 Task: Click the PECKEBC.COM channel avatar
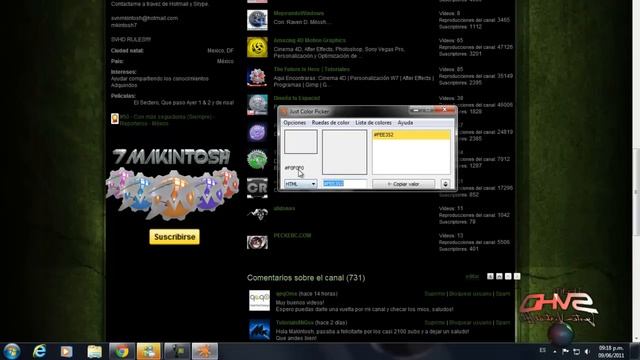257,242
